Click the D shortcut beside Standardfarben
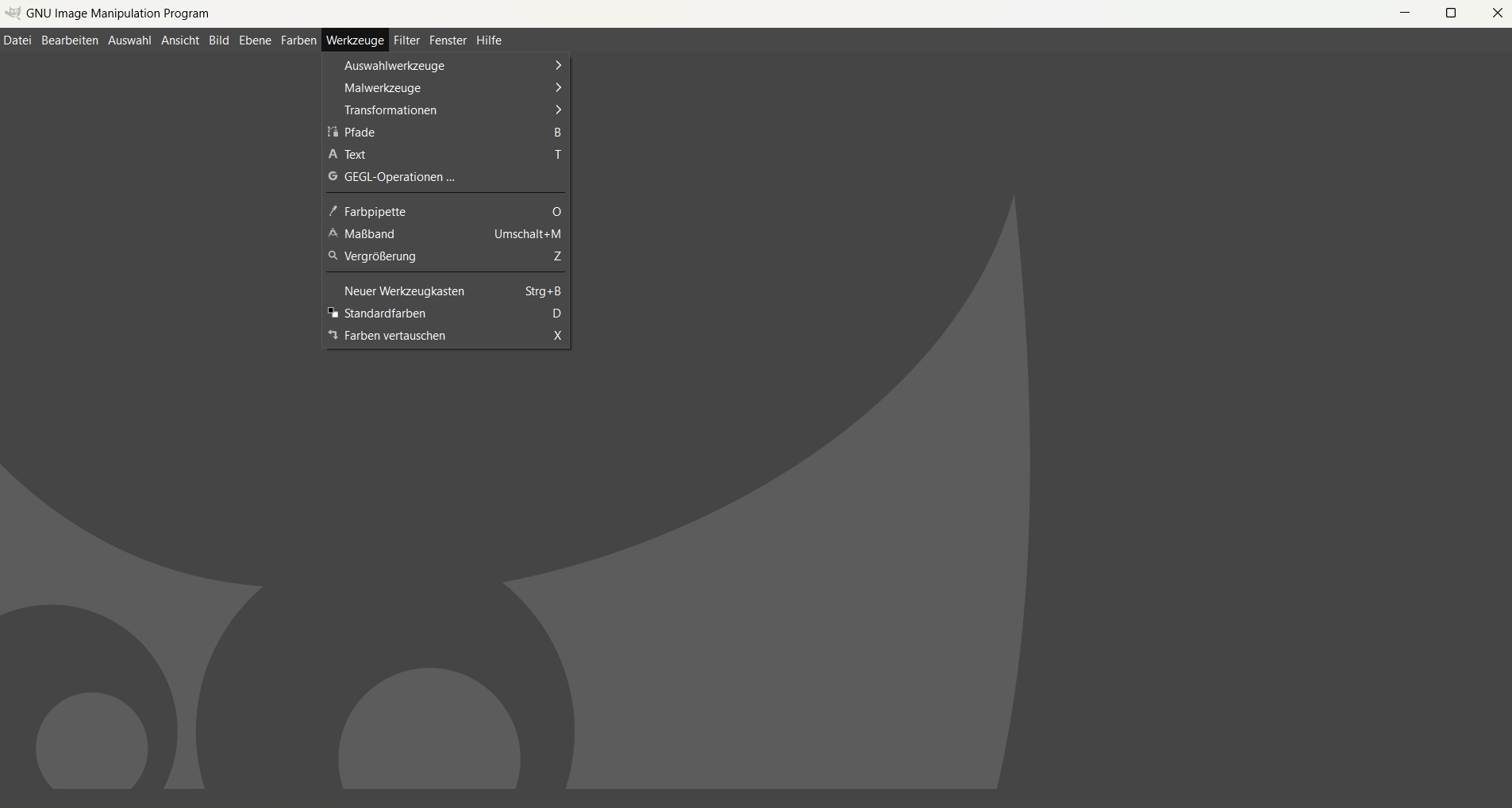Viewport: 1512px width, 808px height. point(557,314)
